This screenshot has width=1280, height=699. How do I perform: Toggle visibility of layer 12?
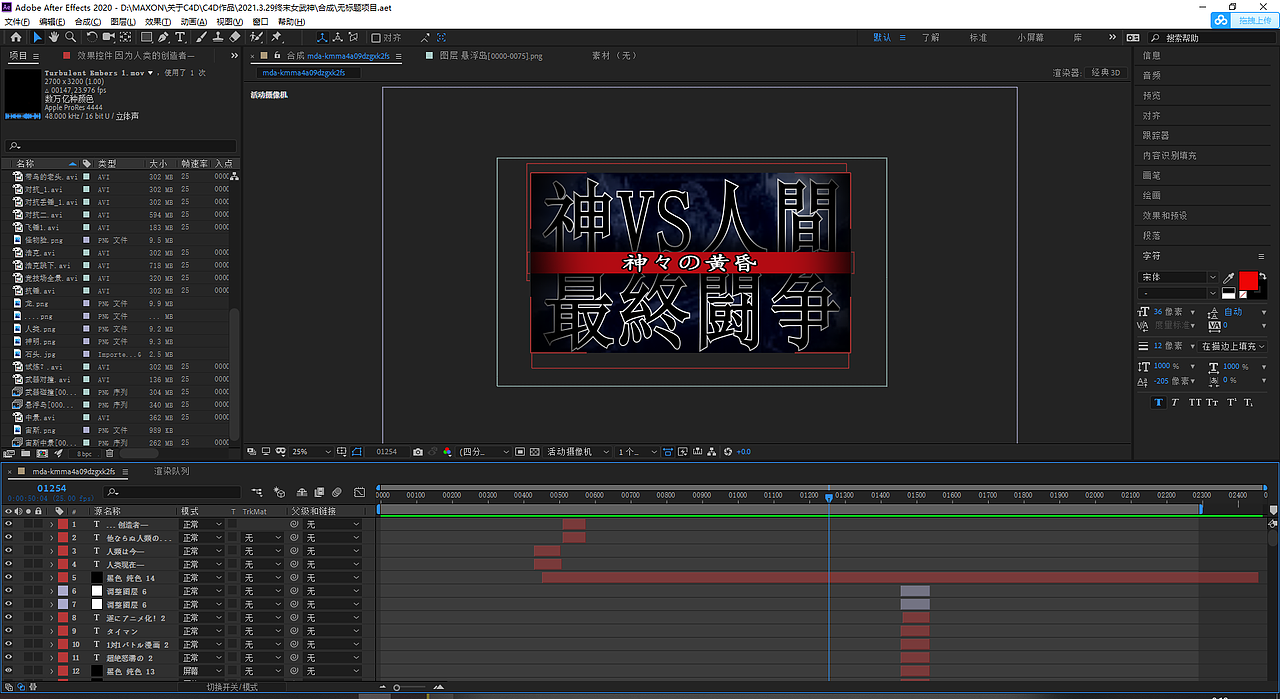click(x=8, y=671)
